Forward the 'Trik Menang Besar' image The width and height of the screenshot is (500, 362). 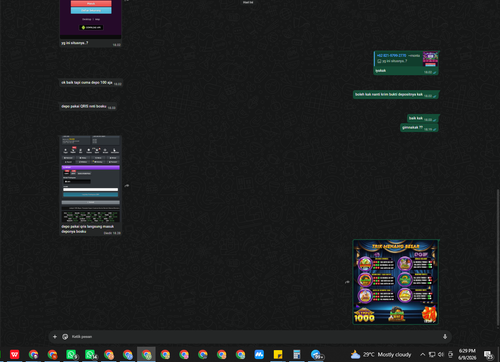point(347,282)
